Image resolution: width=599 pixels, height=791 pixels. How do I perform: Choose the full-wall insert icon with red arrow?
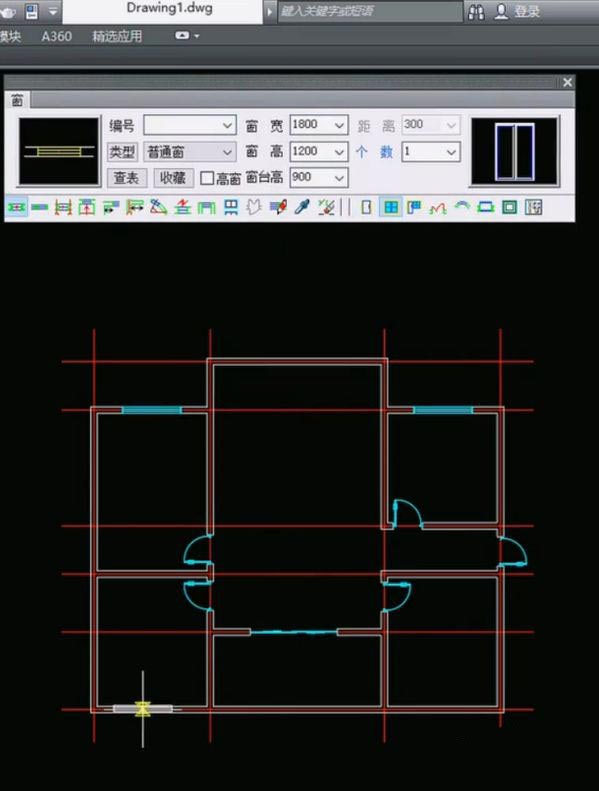[x=183, y=207]
